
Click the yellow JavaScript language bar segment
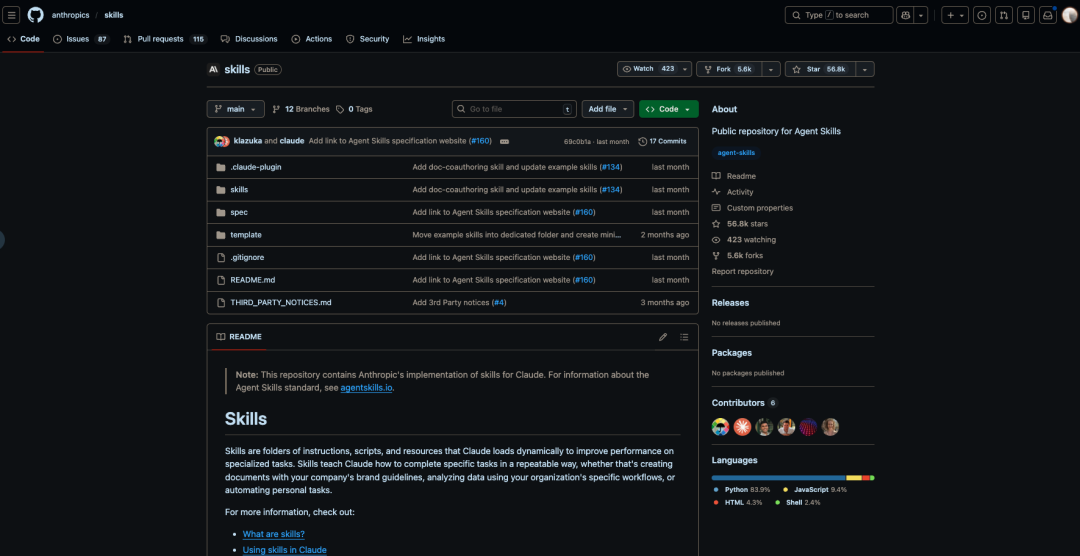[854, 477]
